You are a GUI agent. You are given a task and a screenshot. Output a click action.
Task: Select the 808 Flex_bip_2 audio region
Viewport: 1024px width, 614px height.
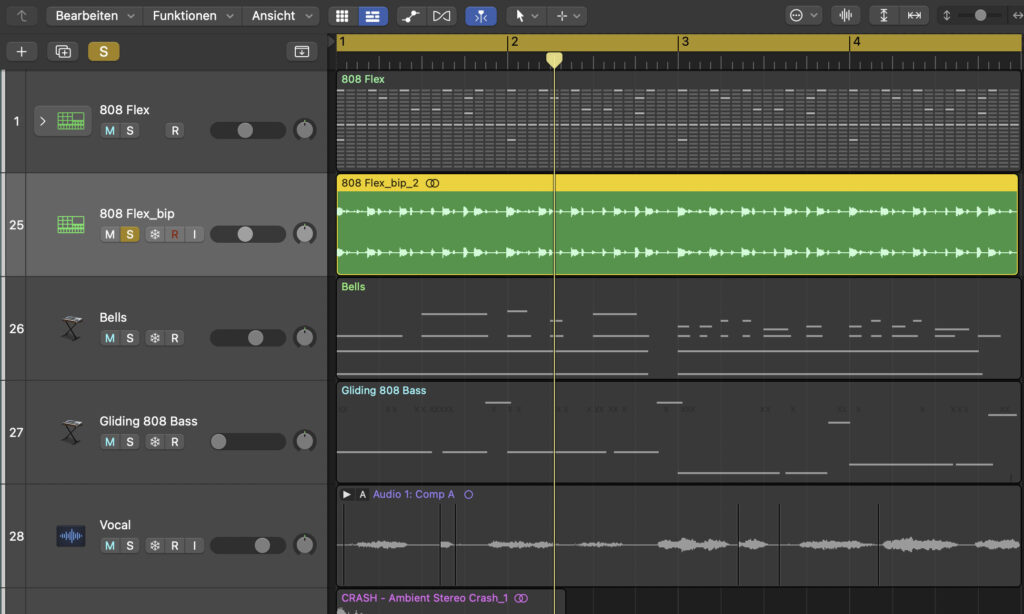pos(677,224)
